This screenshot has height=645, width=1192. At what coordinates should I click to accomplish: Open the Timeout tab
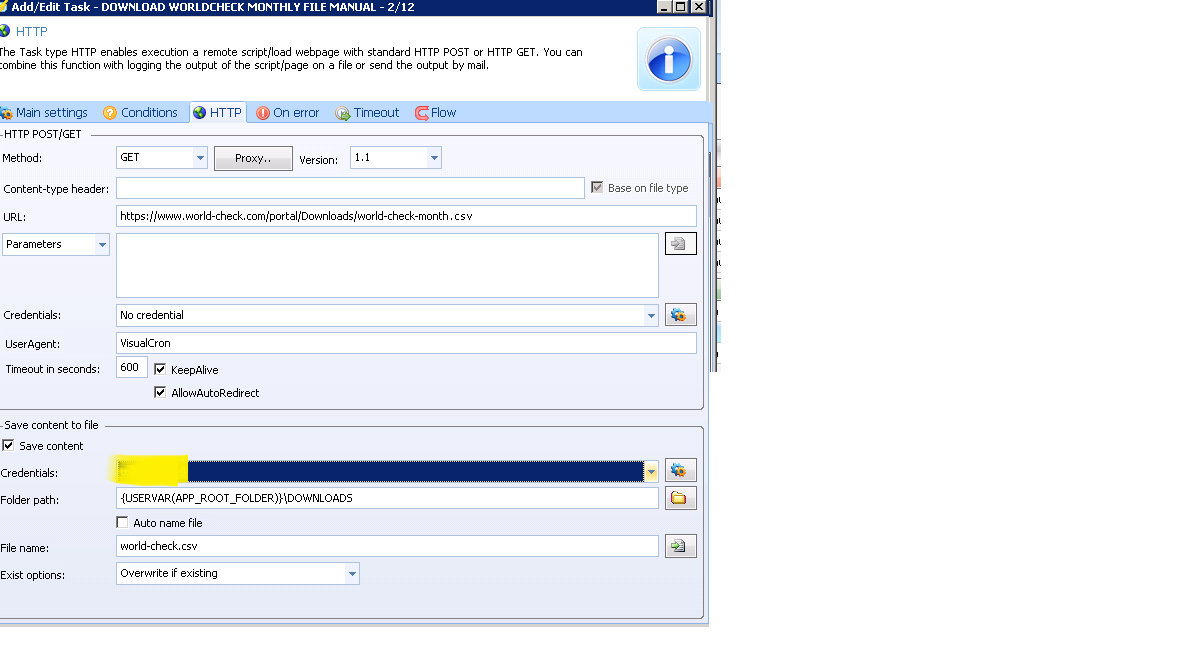tap(368, 113)
